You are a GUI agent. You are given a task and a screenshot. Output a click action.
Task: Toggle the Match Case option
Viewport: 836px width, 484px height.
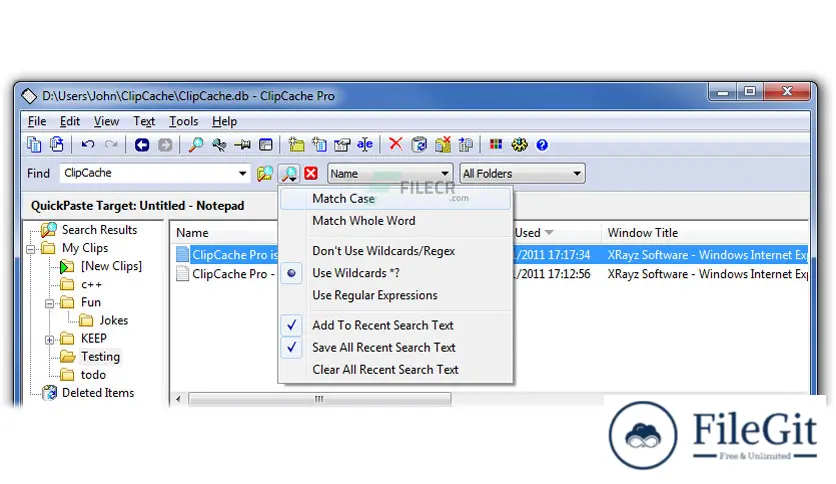point(395,199)
